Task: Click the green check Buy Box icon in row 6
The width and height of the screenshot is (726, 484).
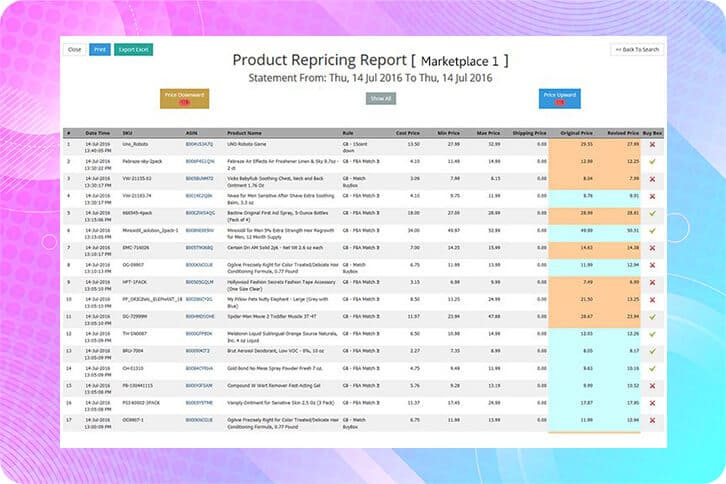Action: pyautogui.click(x=652, y=231)
